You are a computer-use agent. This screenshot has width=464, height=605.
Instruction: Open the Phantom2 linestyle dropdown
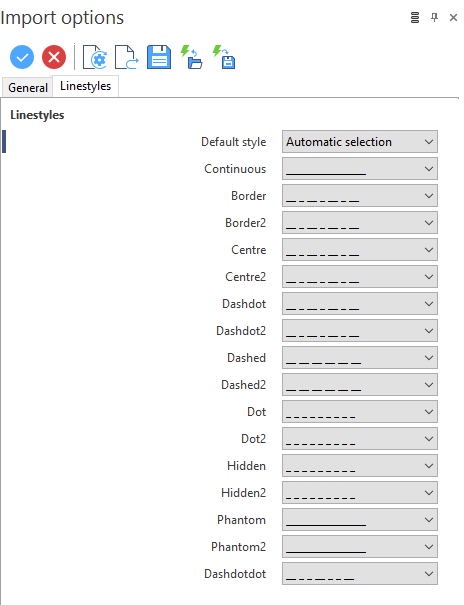click(359, 547)
